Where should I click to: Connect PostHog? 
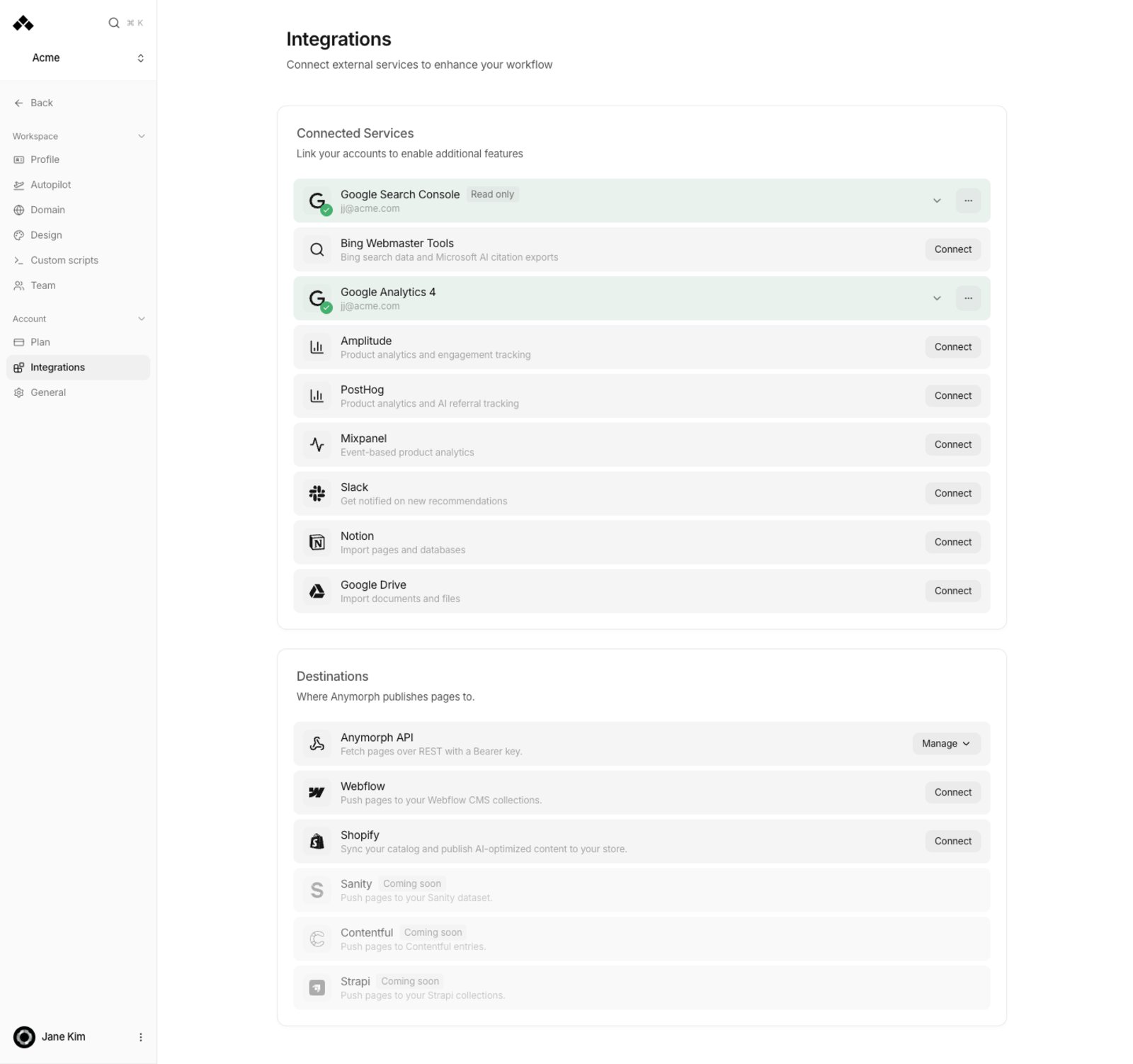click(952, 396)
